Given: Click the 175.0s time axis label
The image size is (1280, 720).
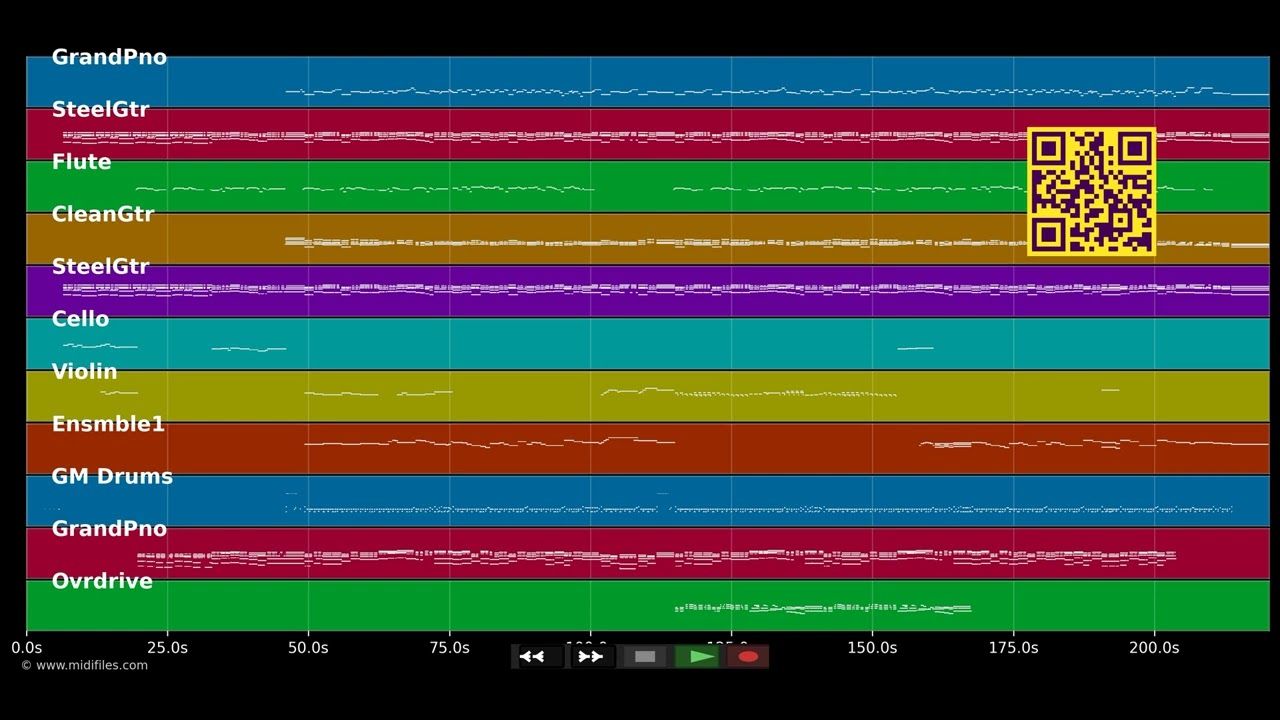Looking at the screenshot, I should (x=1013, y=648).
